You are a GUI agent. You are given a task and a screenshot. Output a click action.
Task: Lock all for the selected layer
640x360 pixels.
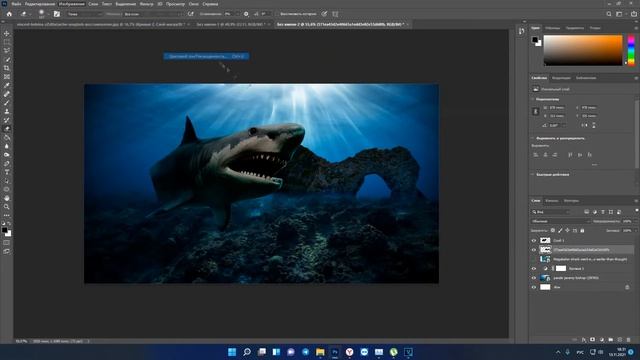pos(582,231)
